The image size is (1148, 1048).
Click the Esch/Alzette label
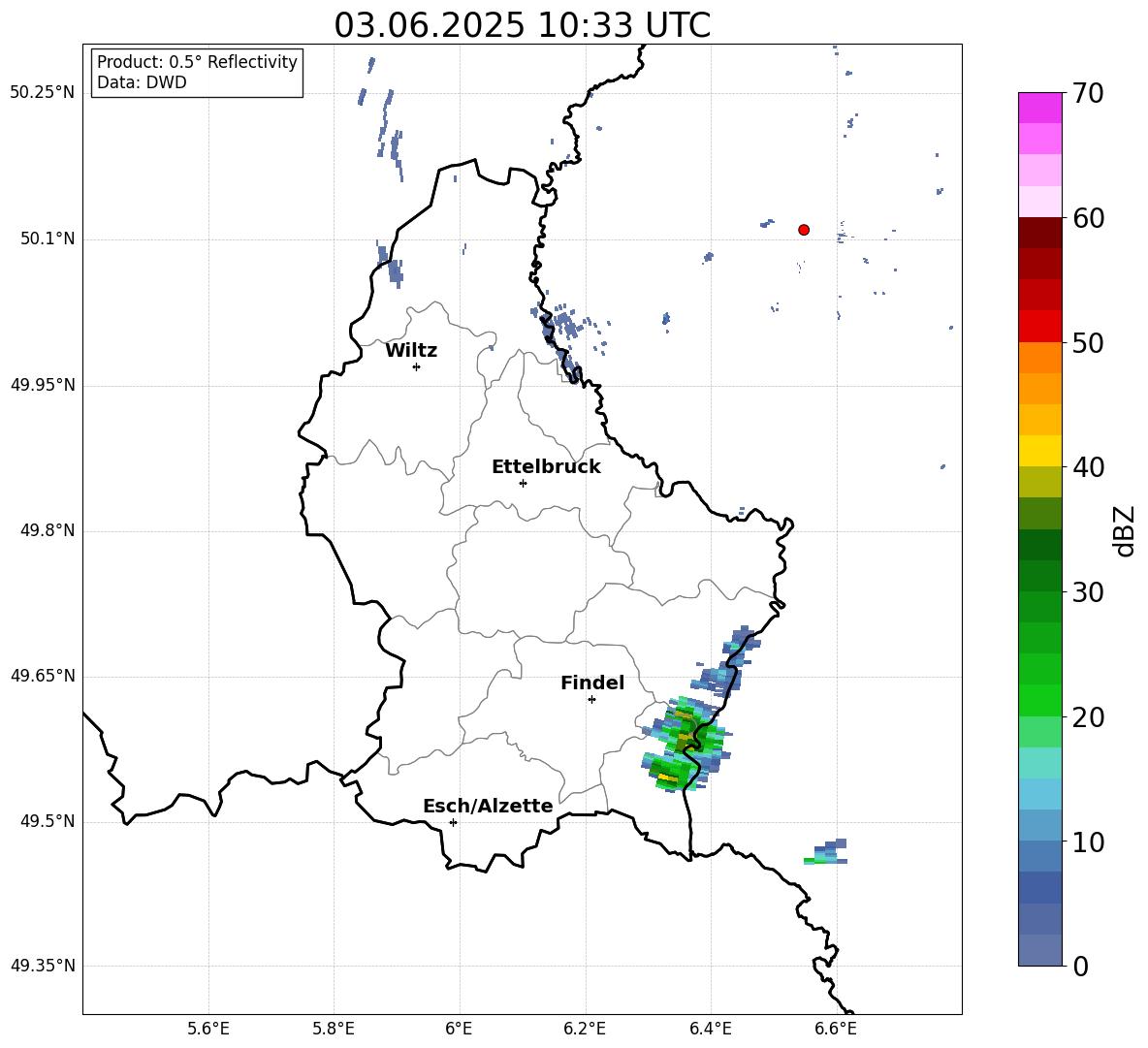point(489,807)
